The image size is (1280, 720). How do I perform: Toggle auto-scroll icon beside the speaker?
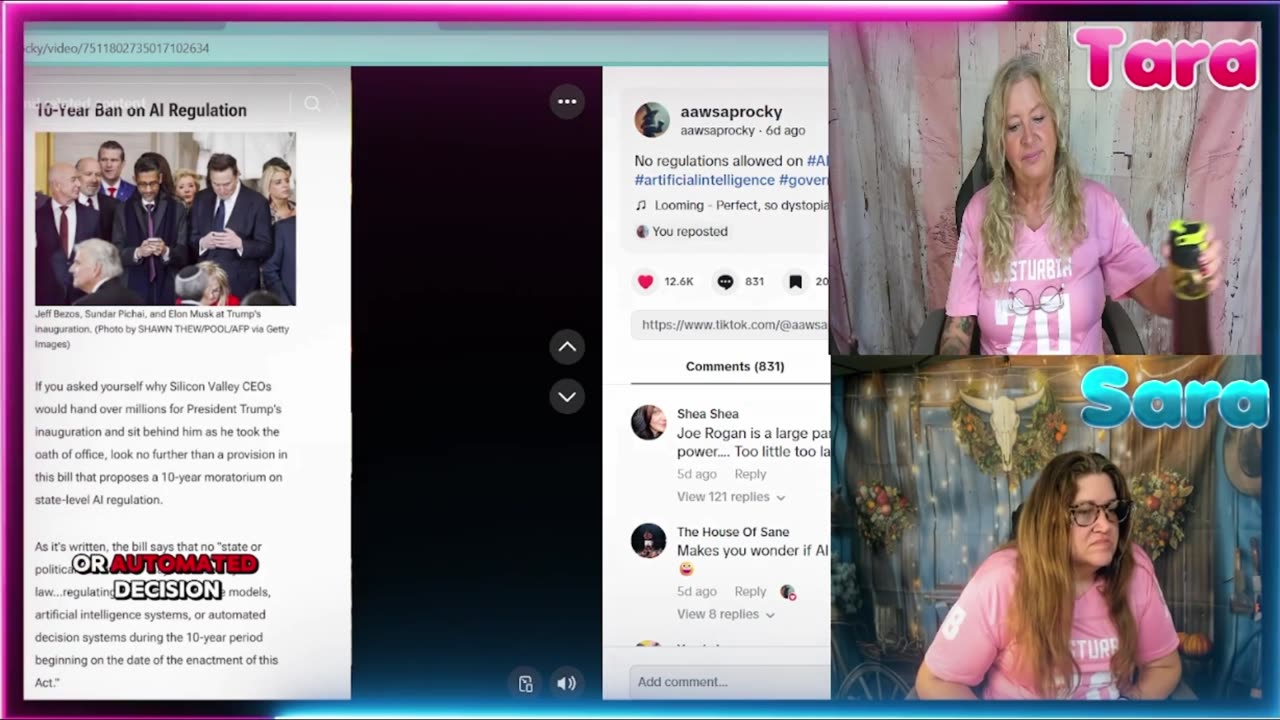[526, 684]
